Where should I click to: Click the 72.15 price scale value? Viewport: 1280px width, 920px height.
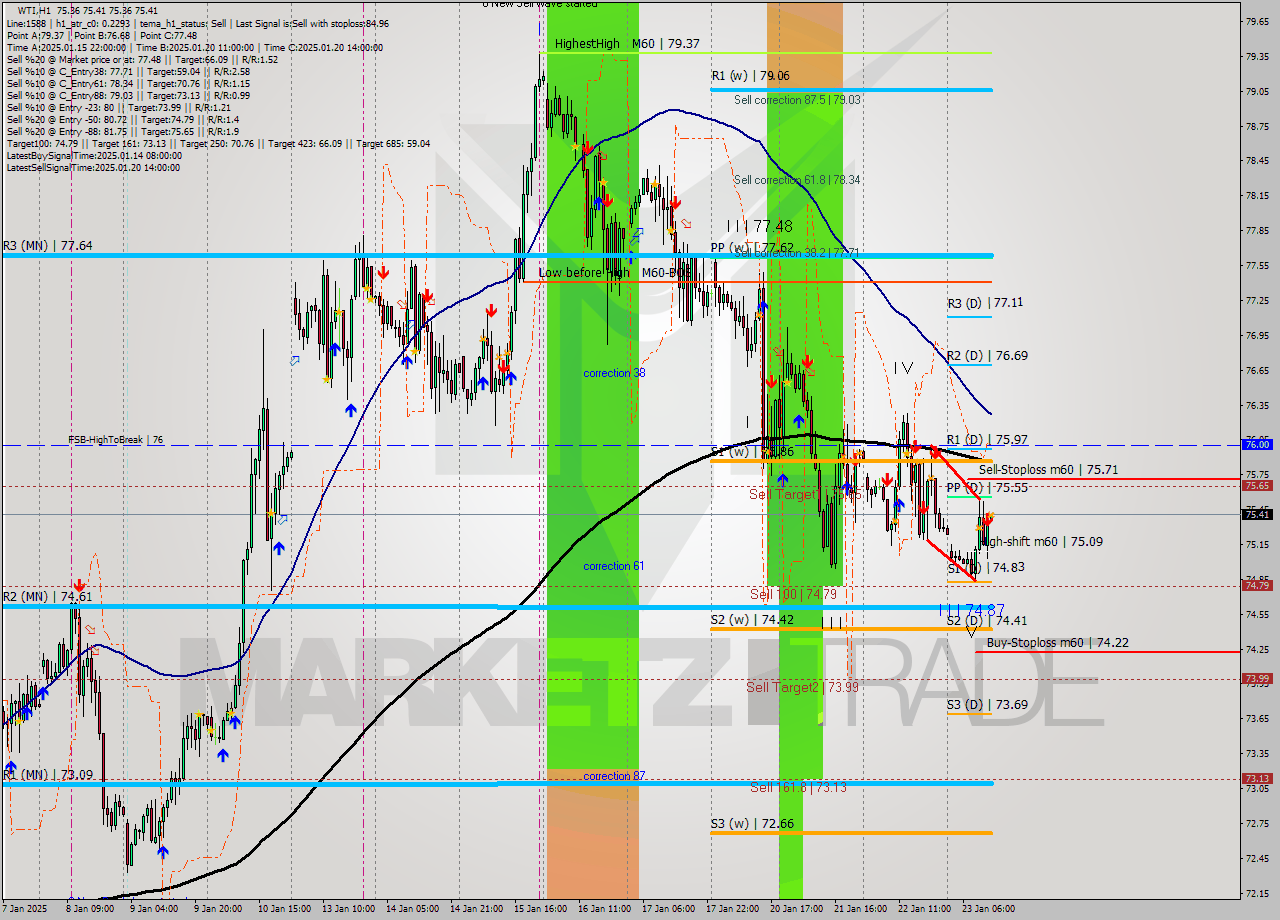click(x=1256, y=893)
